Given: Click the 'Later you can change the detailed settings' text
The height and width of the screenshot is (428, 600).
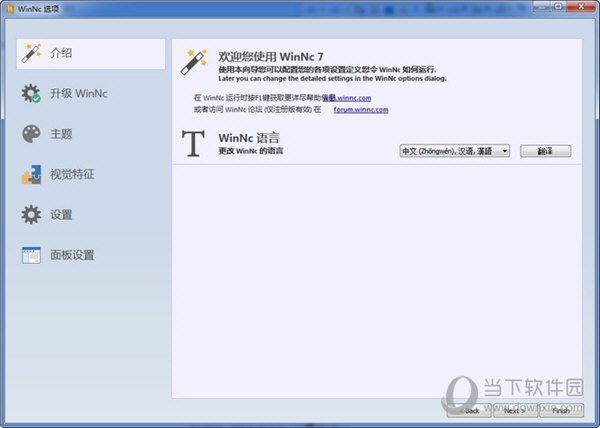Looking at the screenshot, I should [332, 78].
